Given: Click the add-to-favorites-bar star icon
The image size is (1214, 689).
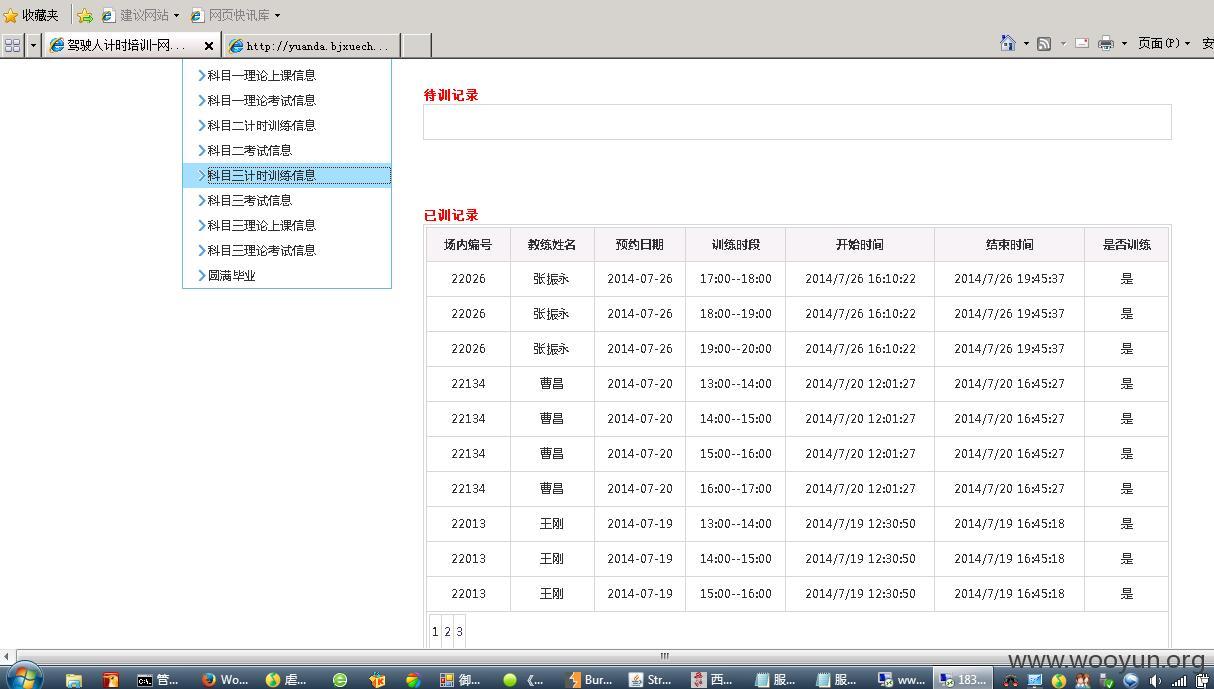Looking at the screenshot, I should (85, 15).
